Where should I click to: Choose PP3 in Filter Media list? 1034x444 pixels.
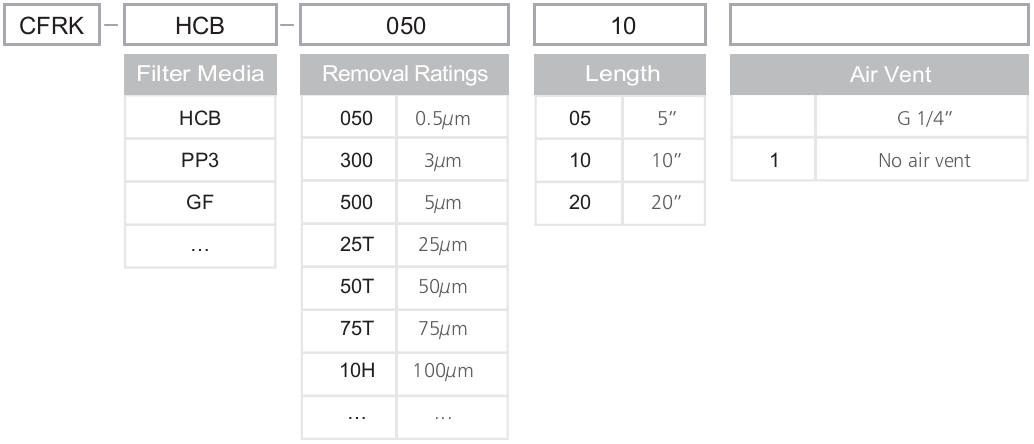click(200, 161)
